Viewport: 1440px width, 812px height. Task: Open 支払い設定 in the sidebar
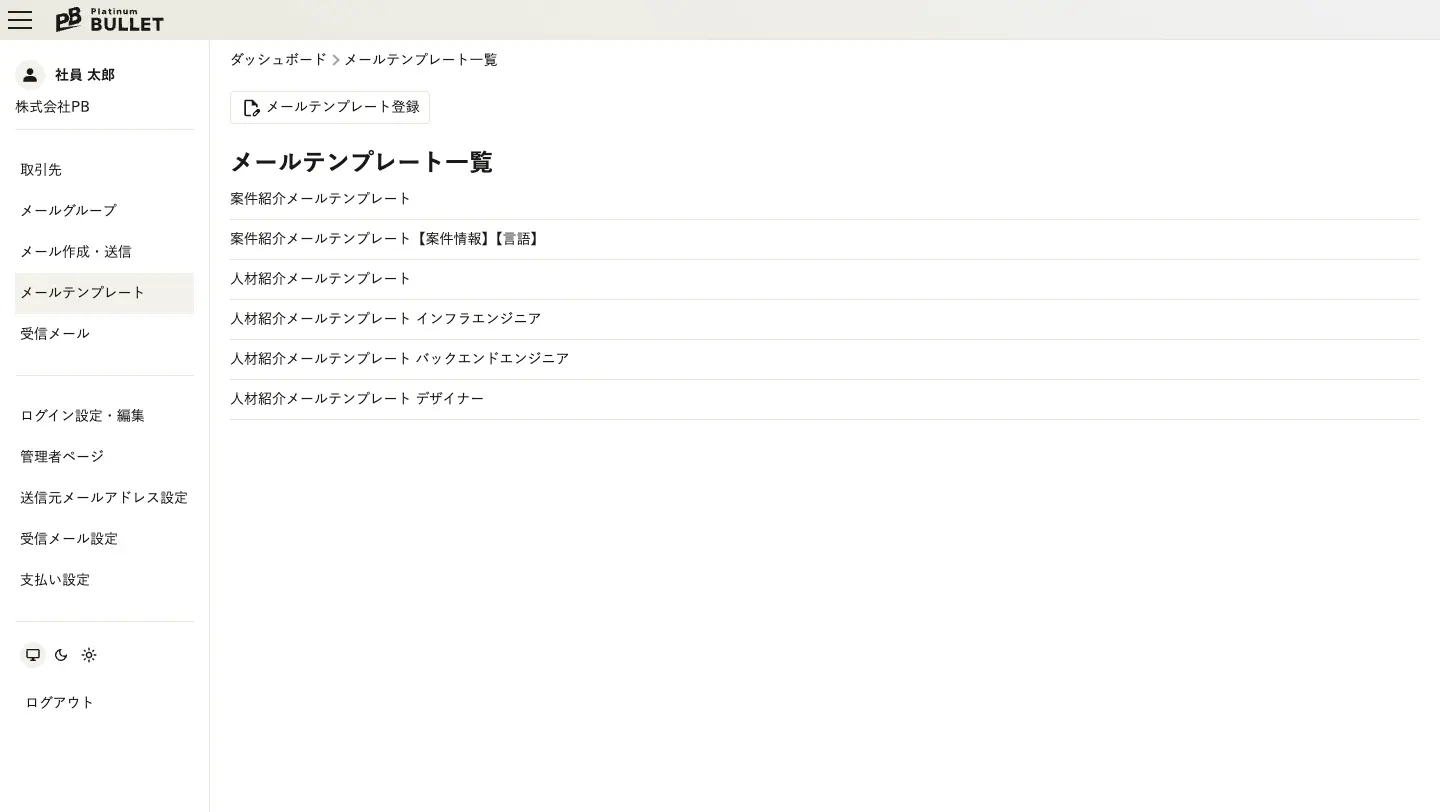(55, 580)
